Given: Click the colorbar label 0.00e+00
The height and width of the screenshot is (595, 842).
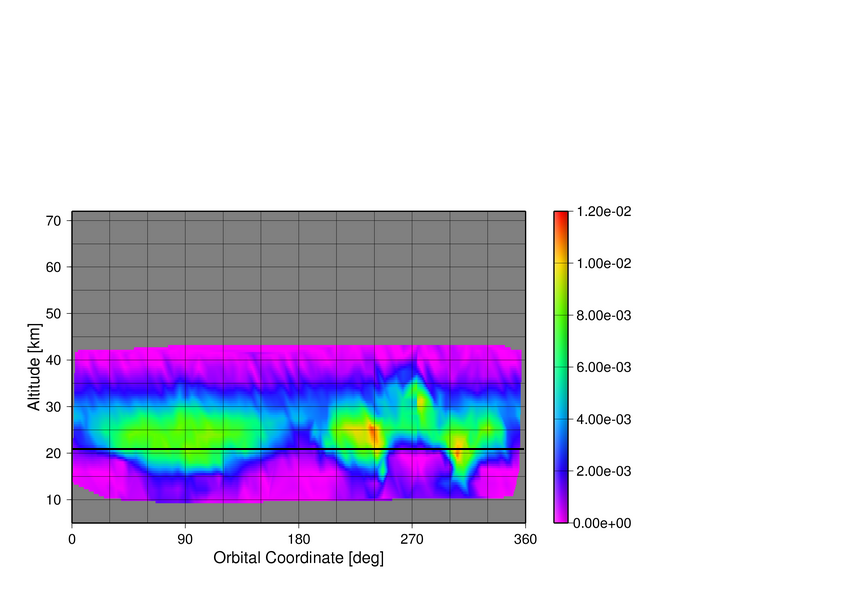Looking at the screenshot, I should pyautogui.click(x=603, y=523).
